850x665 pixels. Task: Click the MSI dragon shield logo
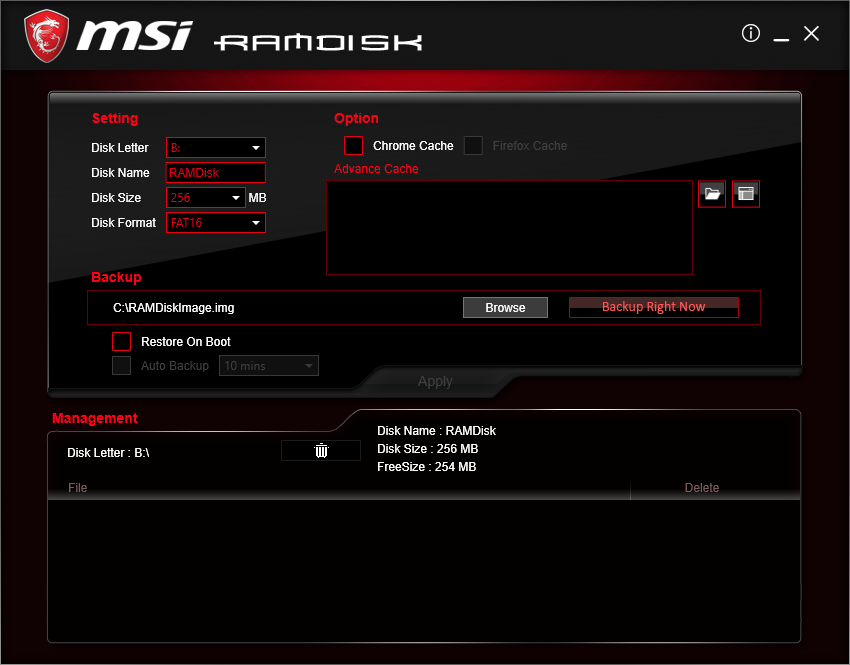tap(47, 36)
